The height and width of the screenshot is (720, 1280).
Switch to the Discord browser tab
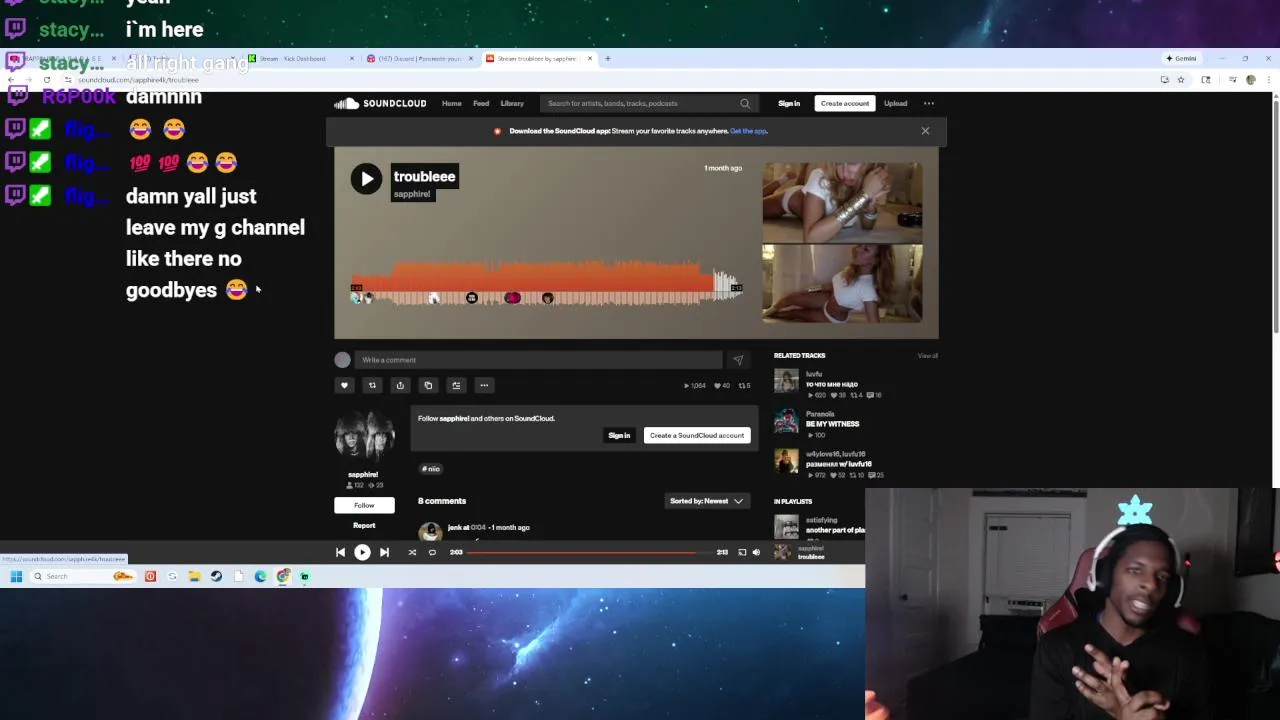[x=419, y=58]
